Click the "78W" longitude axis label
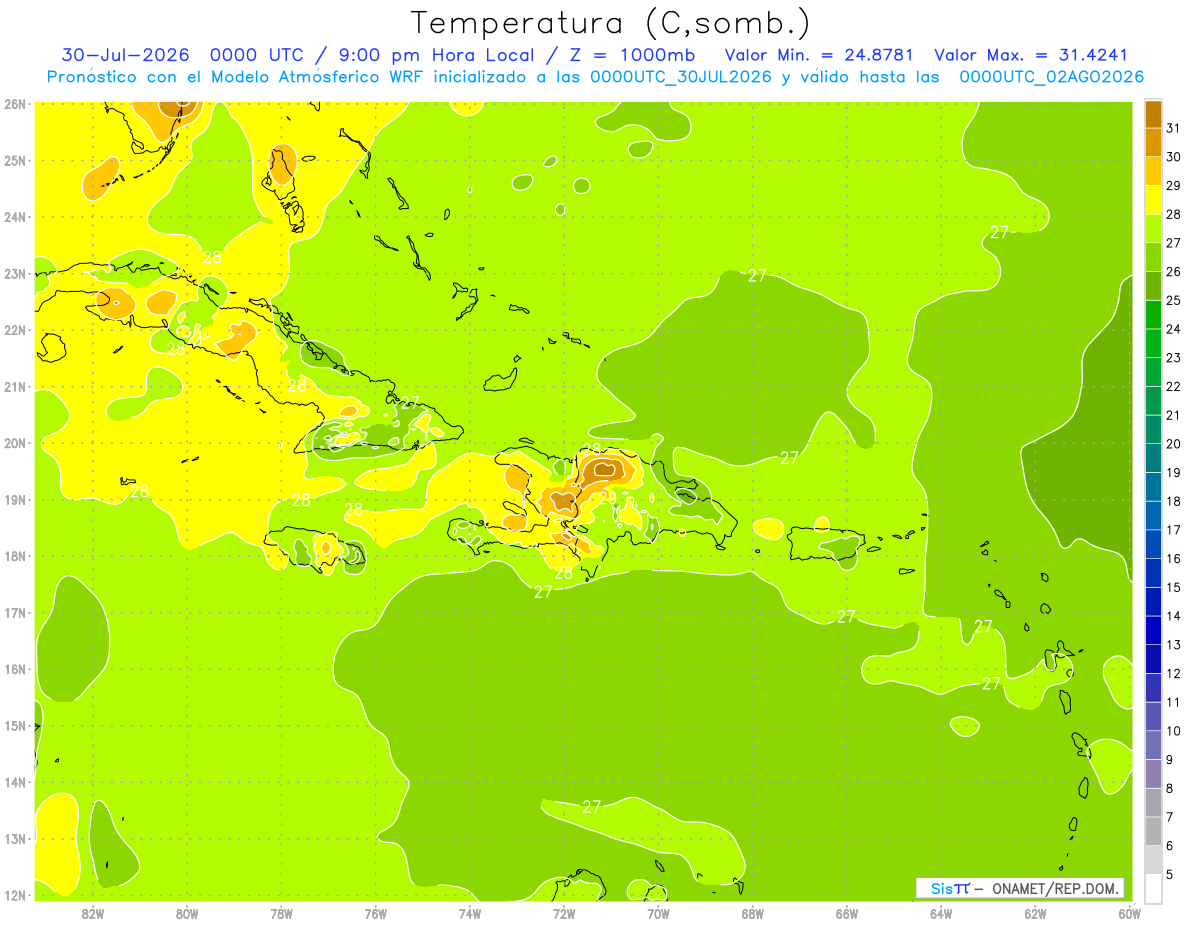 (x=281, y=913)
